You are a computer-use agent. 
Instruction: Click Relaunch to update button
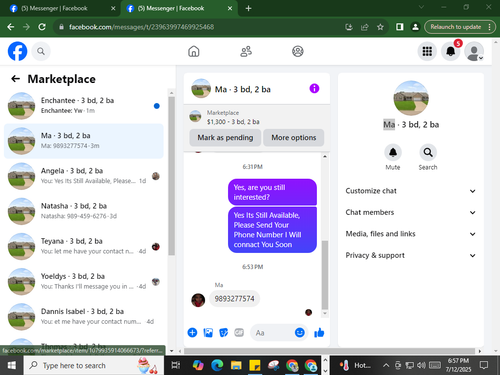click(x=460, y=27)
